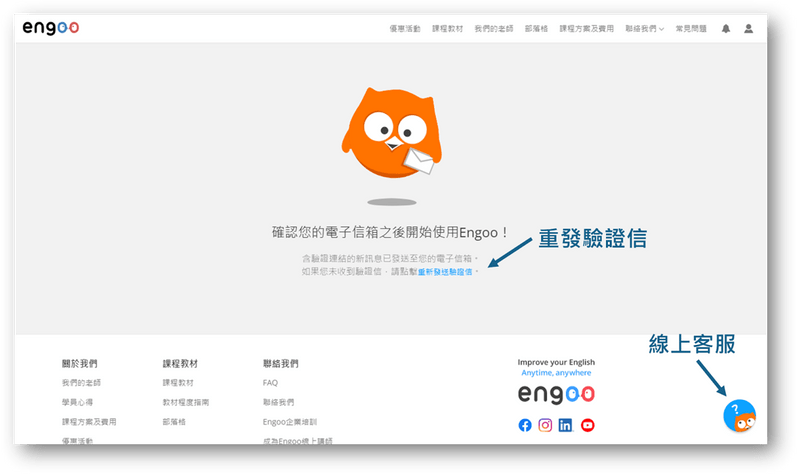
Task: Open 優惠活動 in the top navigation
Action: coord(405,29)
